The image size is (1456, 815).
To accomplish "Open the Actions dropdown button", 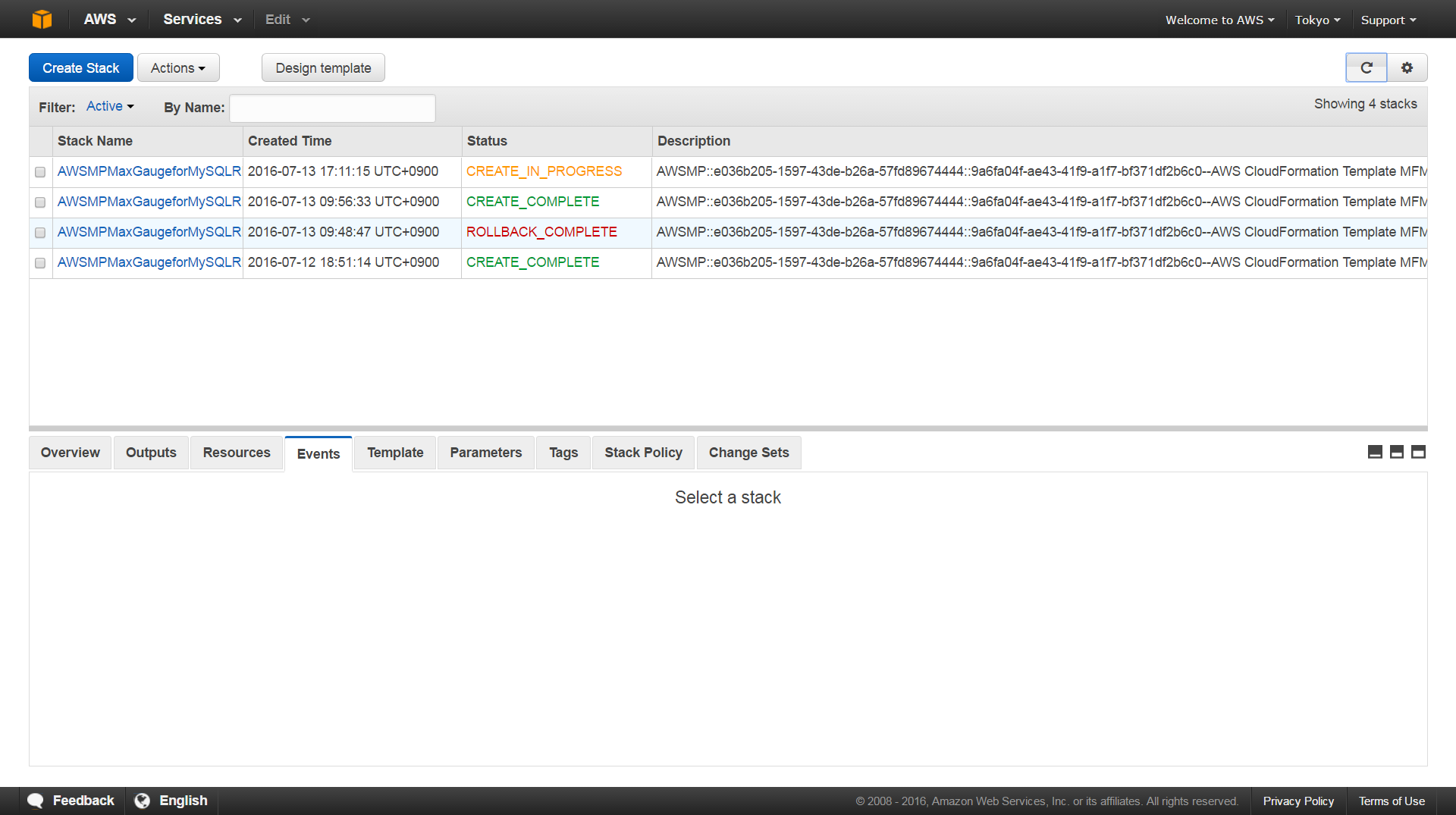I will [x=178, y=67].
